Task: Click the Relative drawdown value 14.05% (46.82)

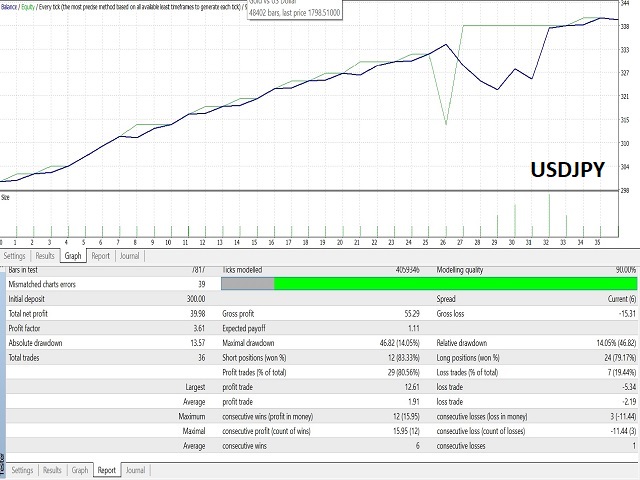Action: click(x=616, y=343)
